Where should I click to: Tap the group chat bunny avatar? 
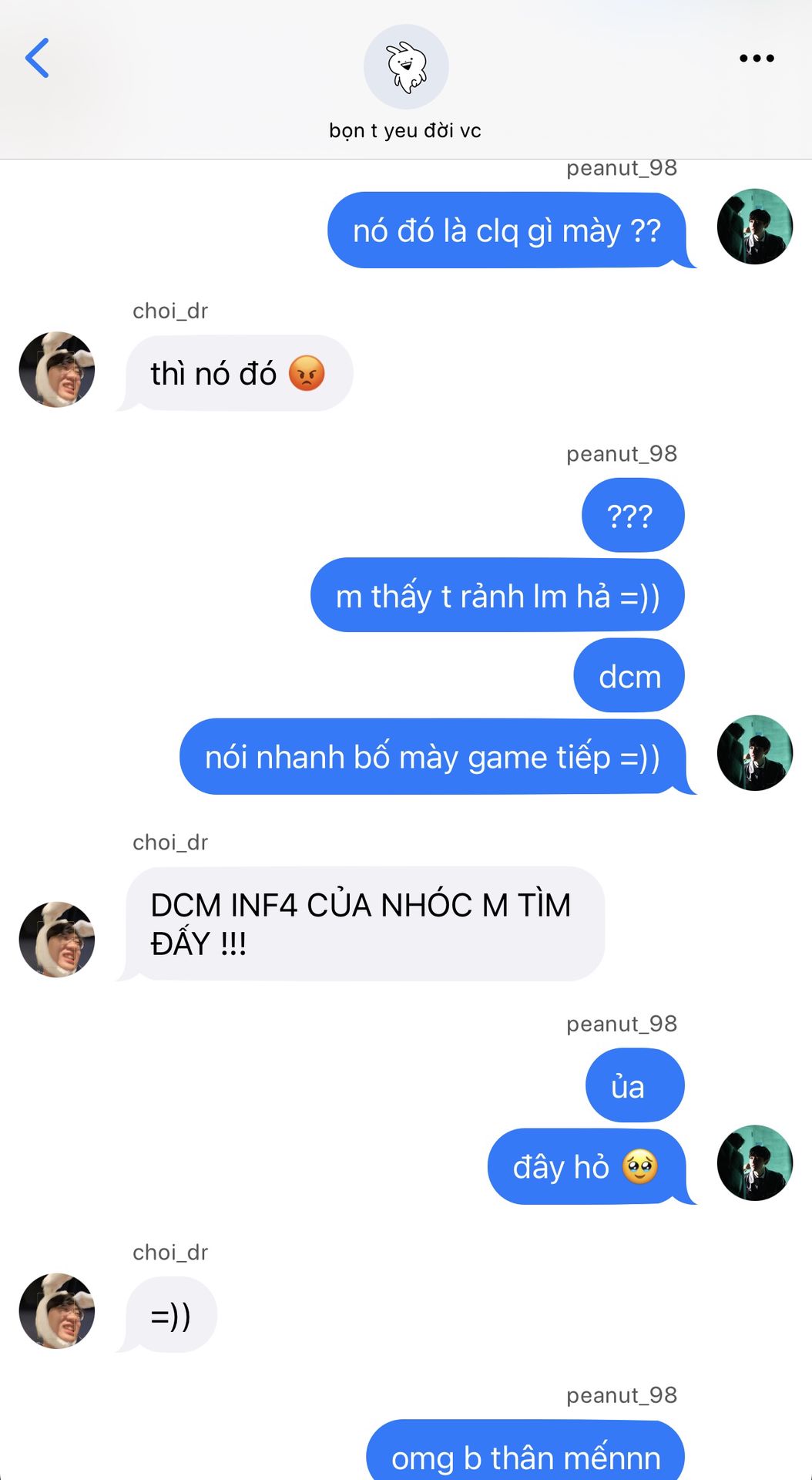click(406, 66)
